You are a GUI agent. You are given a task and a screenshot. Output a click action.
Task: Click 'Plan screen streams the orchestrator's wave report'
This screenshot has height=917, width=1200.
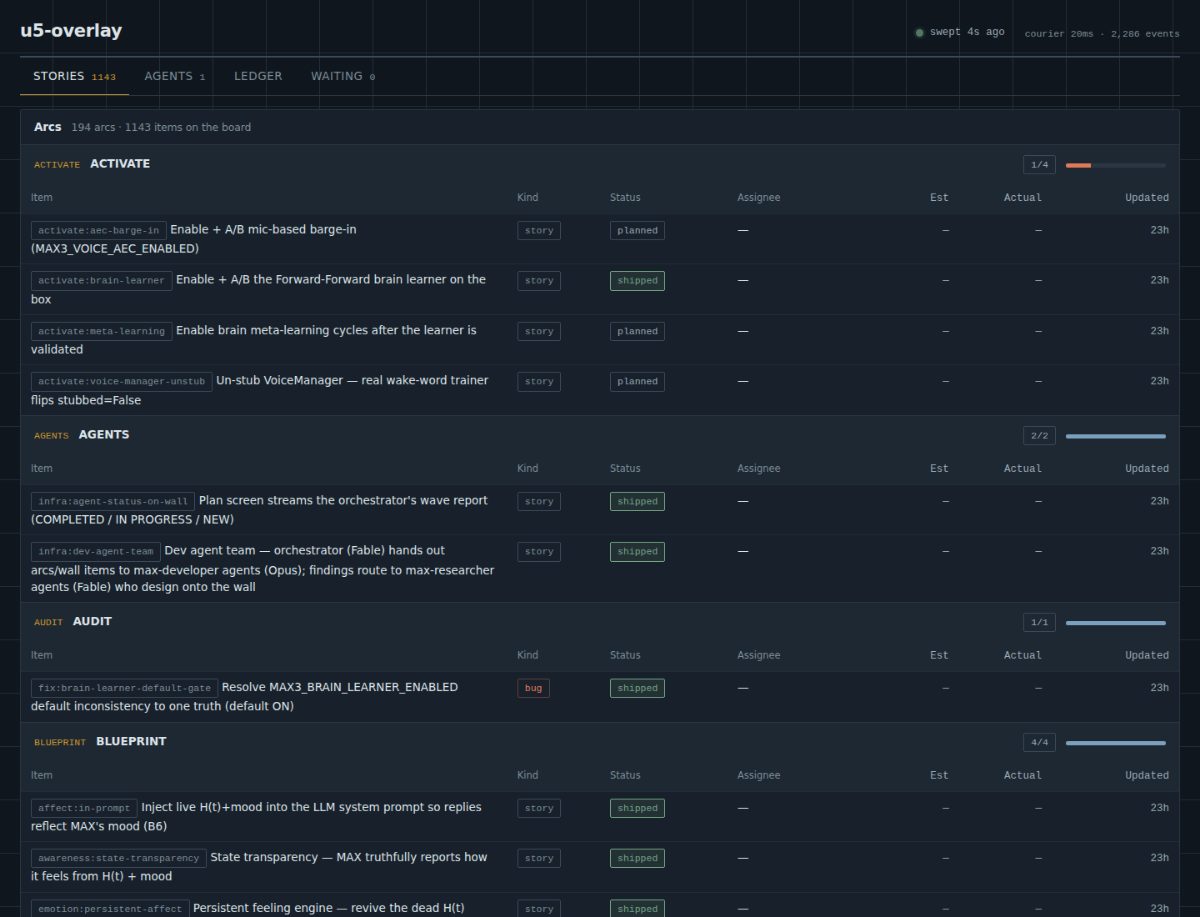(x=344, y=501)
